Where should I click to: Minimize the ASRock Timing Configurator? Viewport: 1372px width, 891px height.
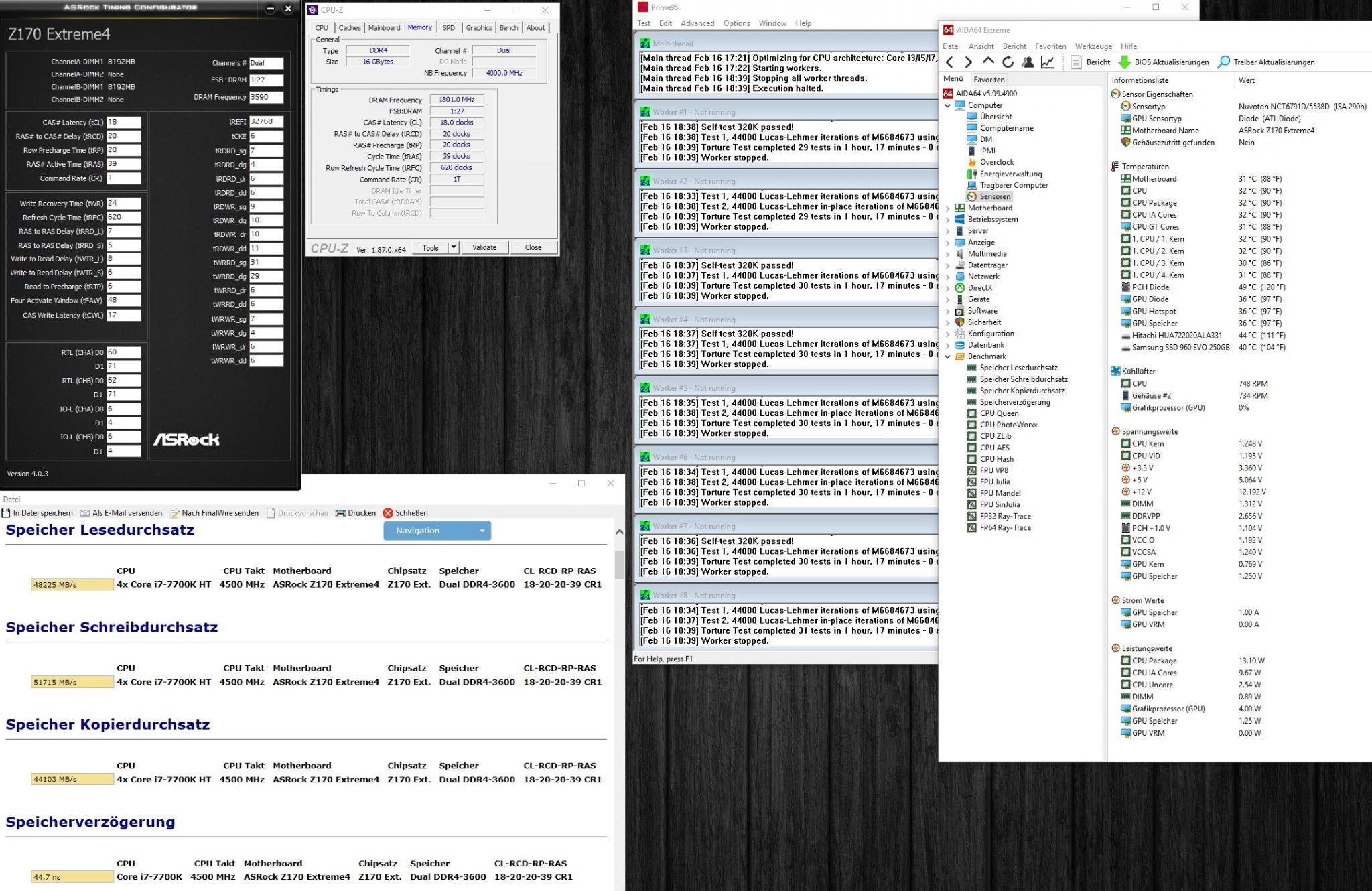[270, 9]
